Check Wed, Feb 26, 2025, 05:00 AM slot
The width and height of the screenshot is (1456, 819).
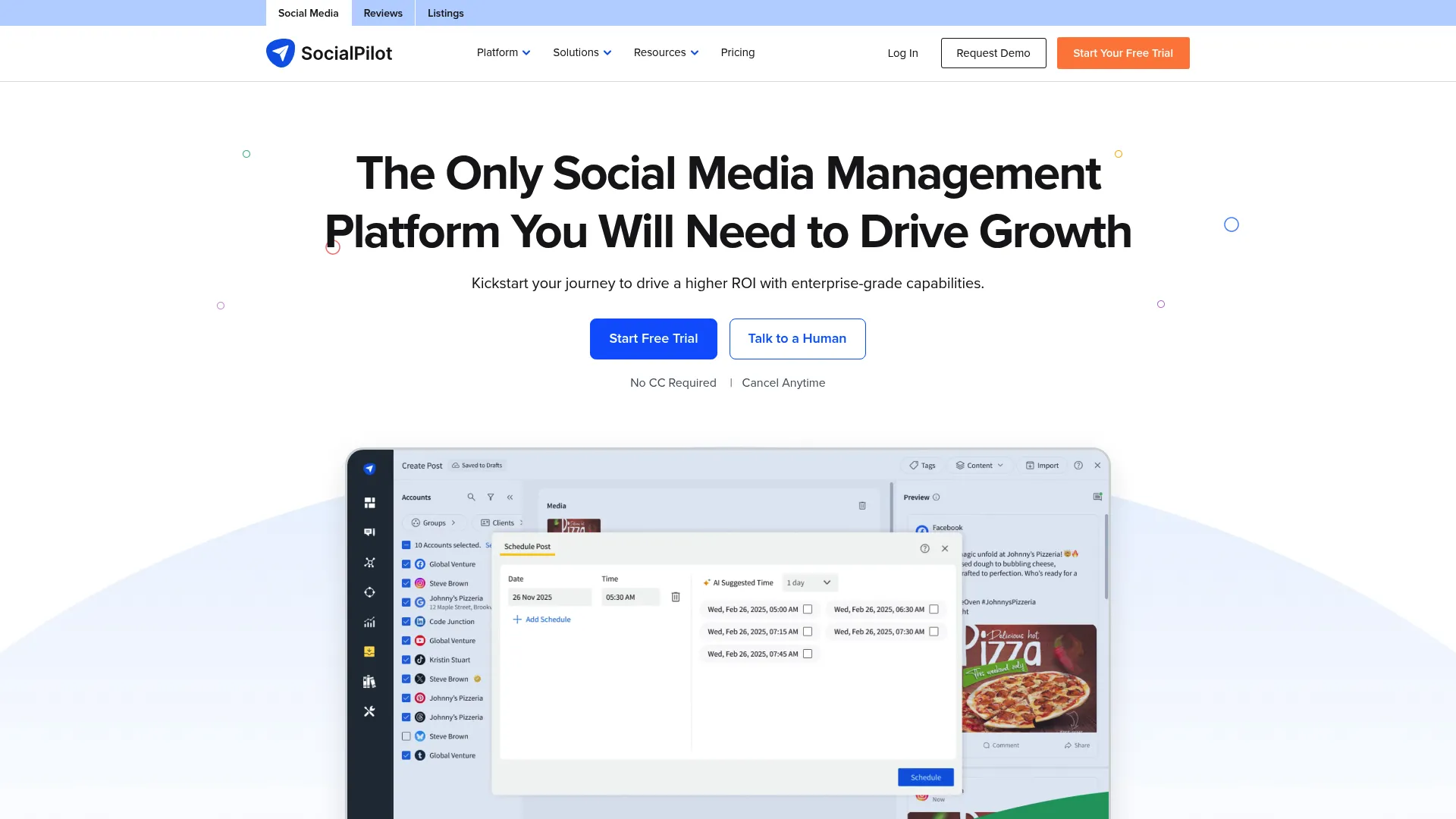(x=808, y=609)
